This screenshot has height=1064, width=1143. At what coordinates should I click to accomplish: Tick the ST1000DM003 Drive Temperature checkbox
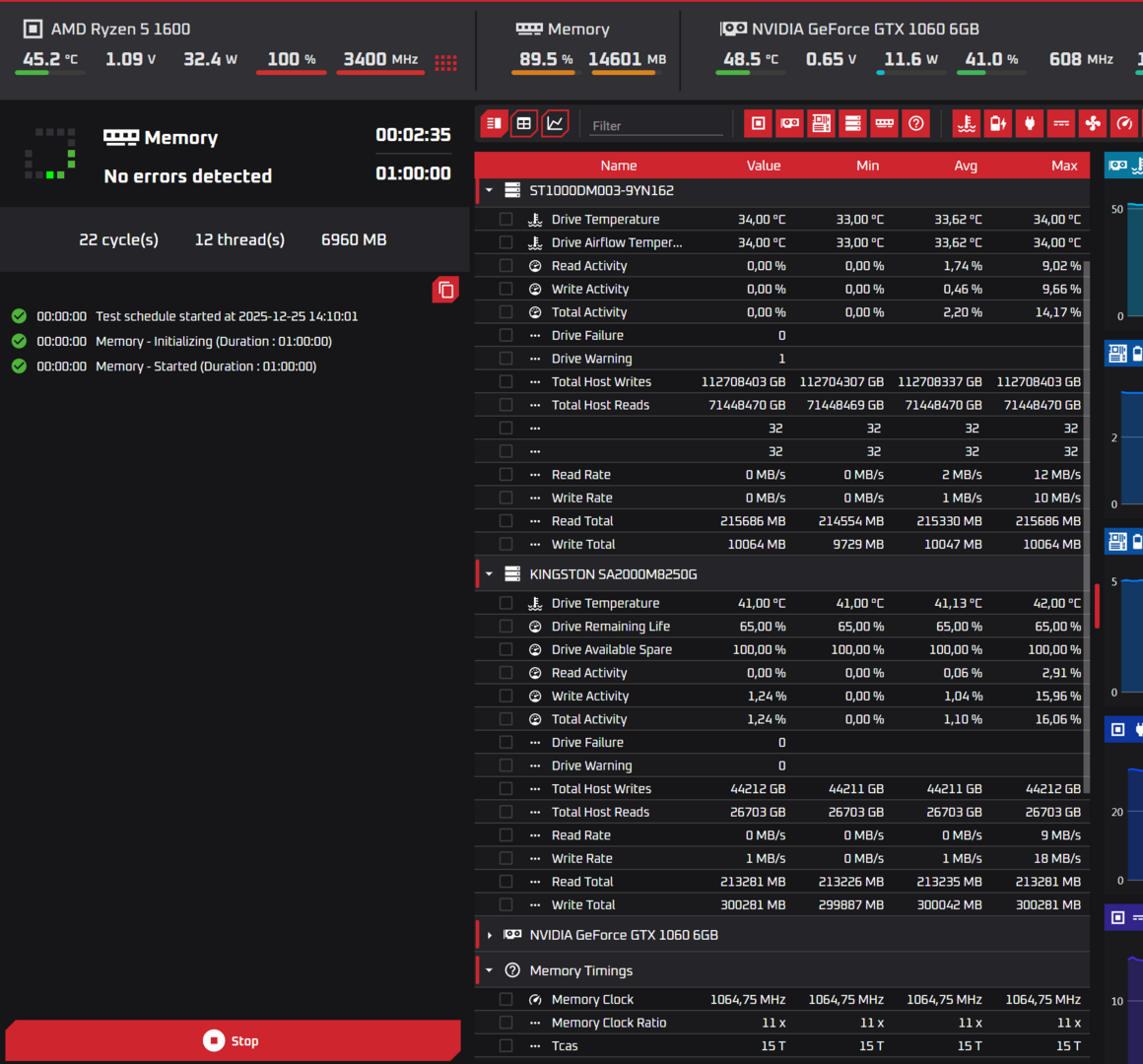tap(505, 220)
